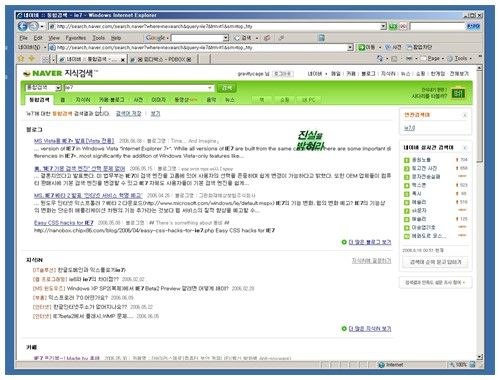Open the tab list dropdown beside Quick Tabs
Image resolution: width=500 pixels, height=380 pixels.
click(x=53, y=60)
